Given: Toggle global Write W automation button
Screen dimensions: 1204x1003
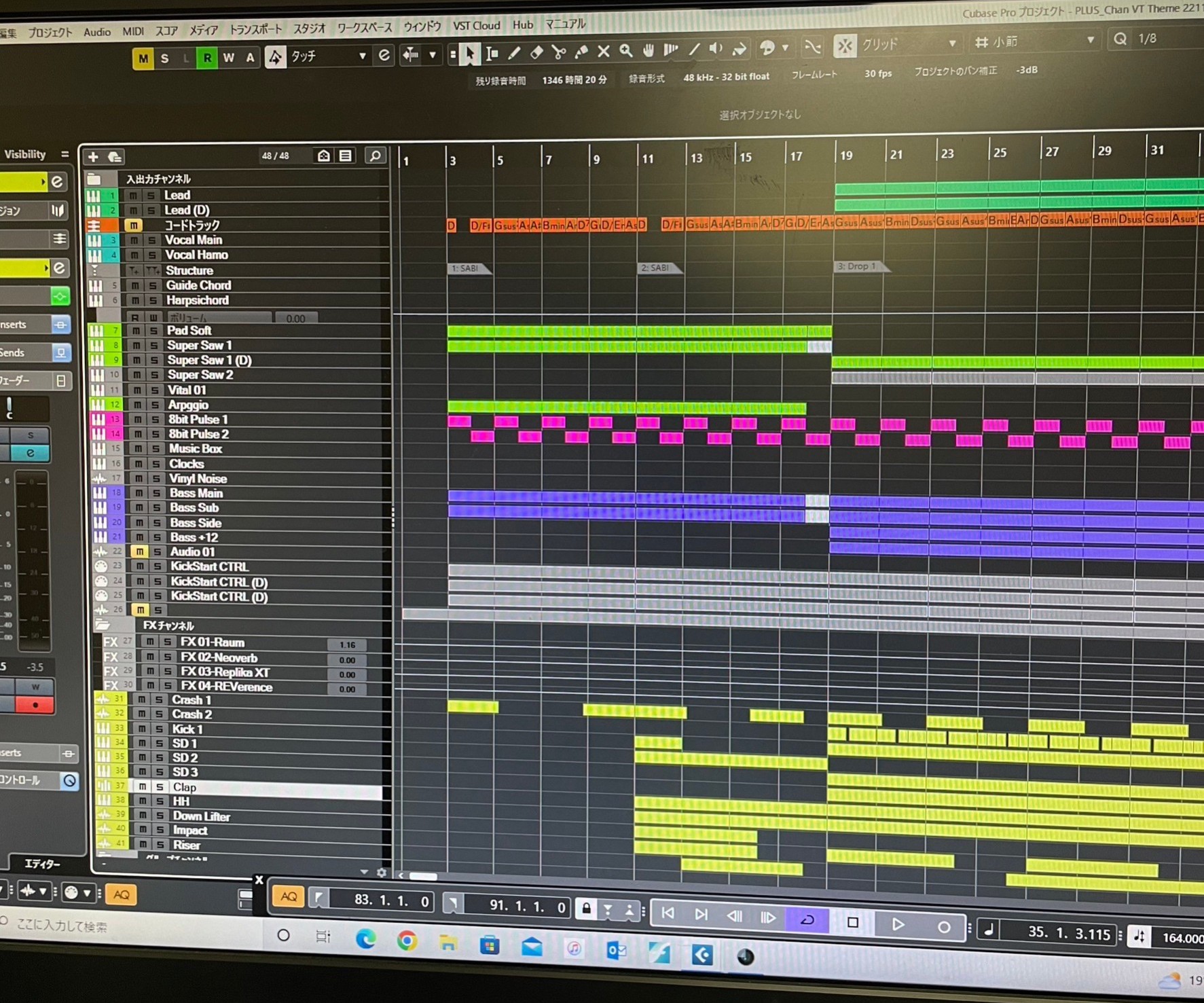Looking at the screenshot, I should point(228,58).
